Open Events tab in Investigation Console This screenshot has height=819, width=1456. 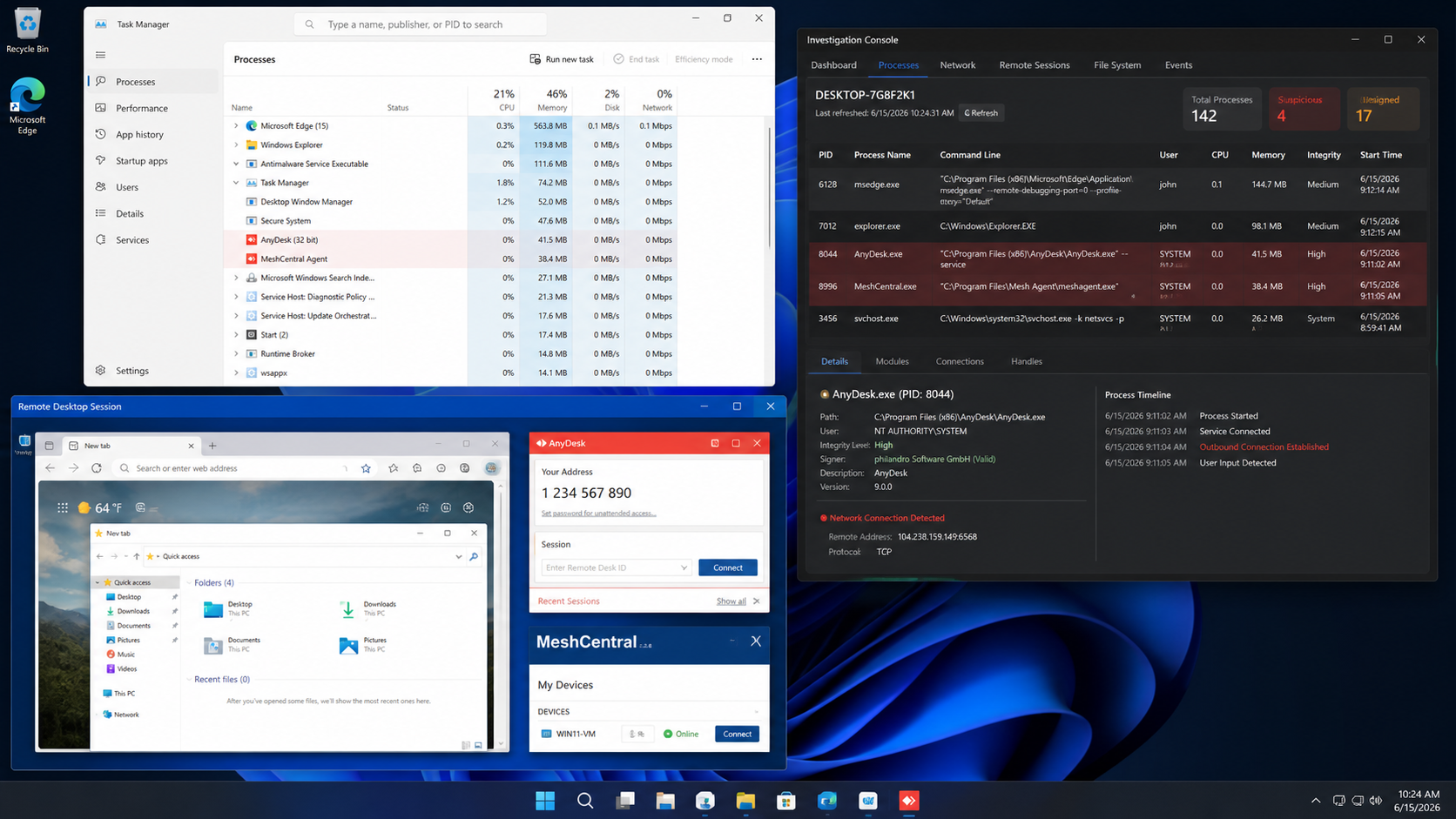(1178, 65)
